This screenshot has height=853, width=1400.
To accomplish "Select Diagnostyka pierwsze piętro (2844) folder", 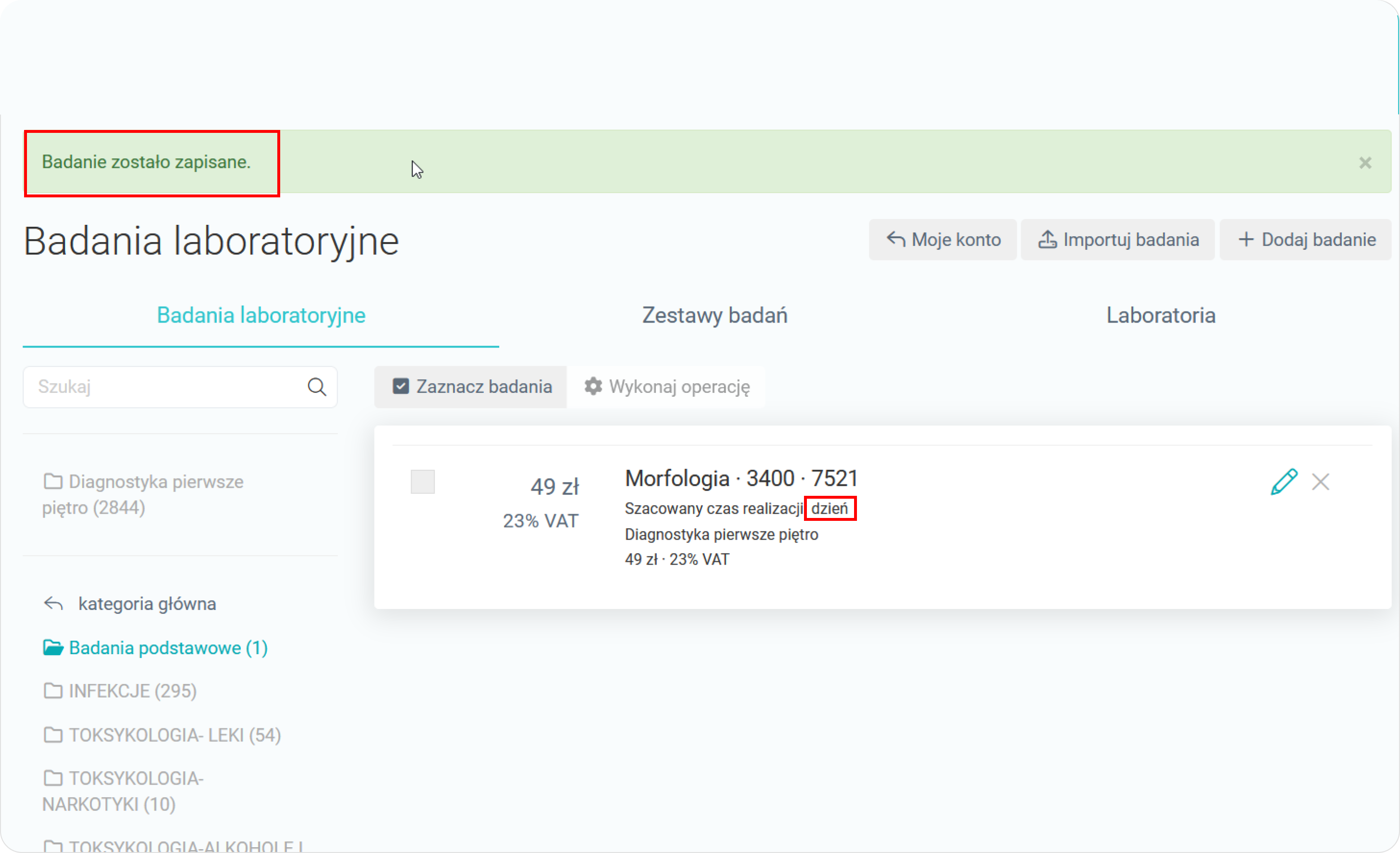I will pos(143,494).
